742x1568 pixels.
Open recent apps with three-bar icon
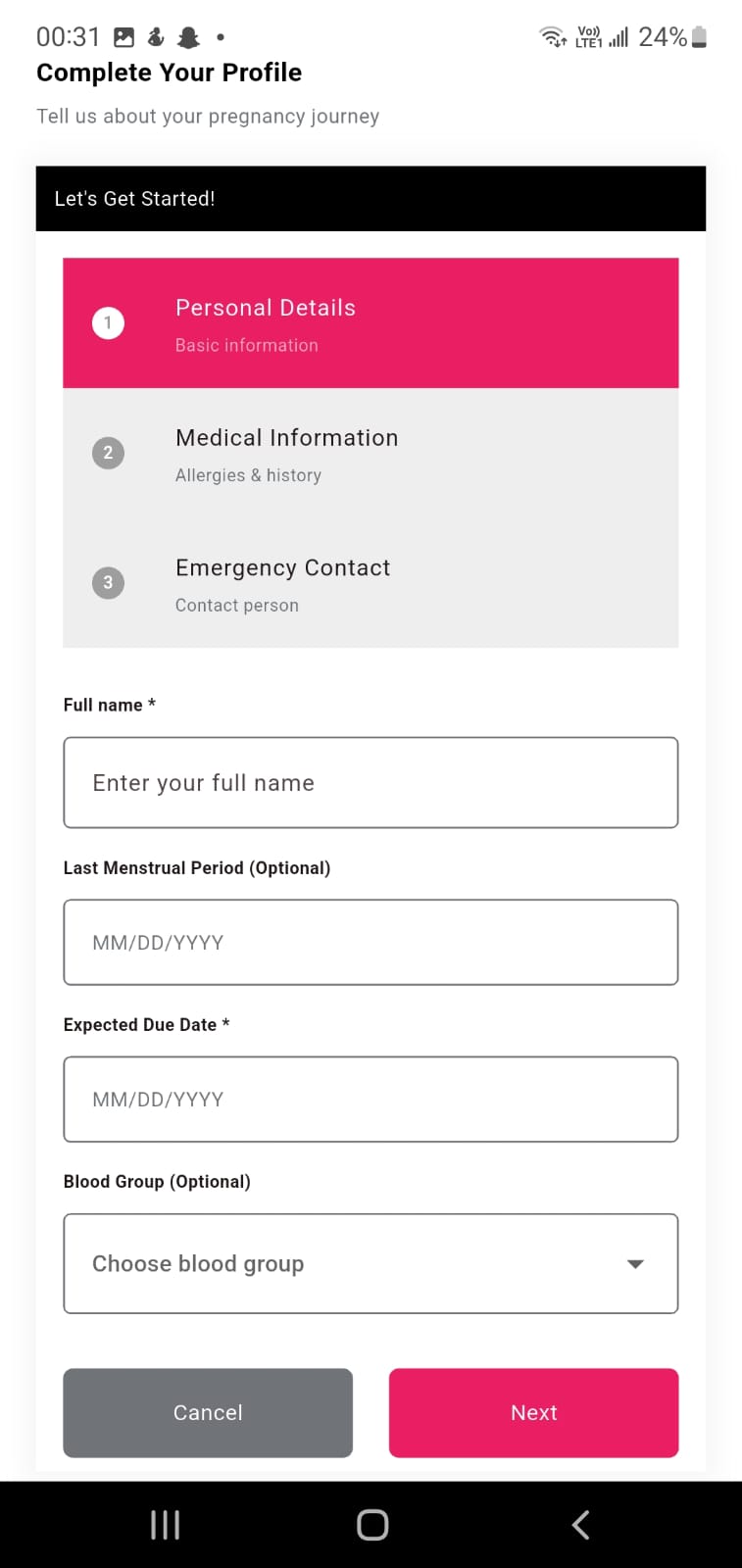(165, 1525)
